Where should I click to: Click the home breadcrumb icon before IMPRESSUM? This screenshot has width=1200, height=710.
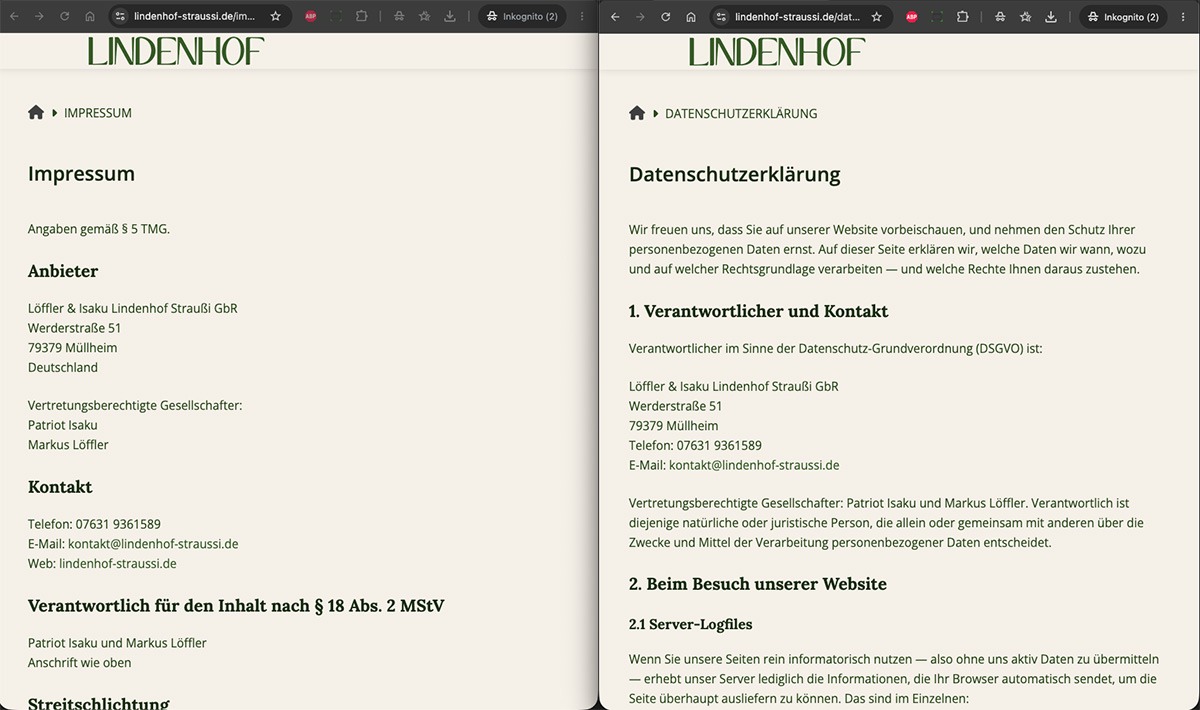point(36,113)
